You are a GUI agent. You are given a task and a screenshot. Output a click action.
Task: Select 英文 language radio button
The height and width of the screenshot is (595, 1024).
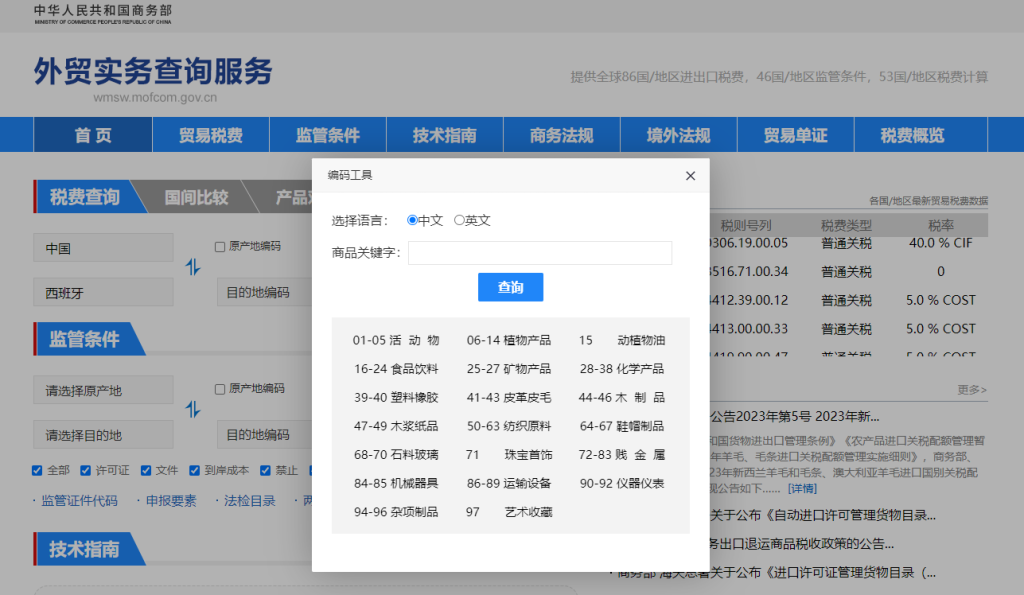tap(459, 220)
